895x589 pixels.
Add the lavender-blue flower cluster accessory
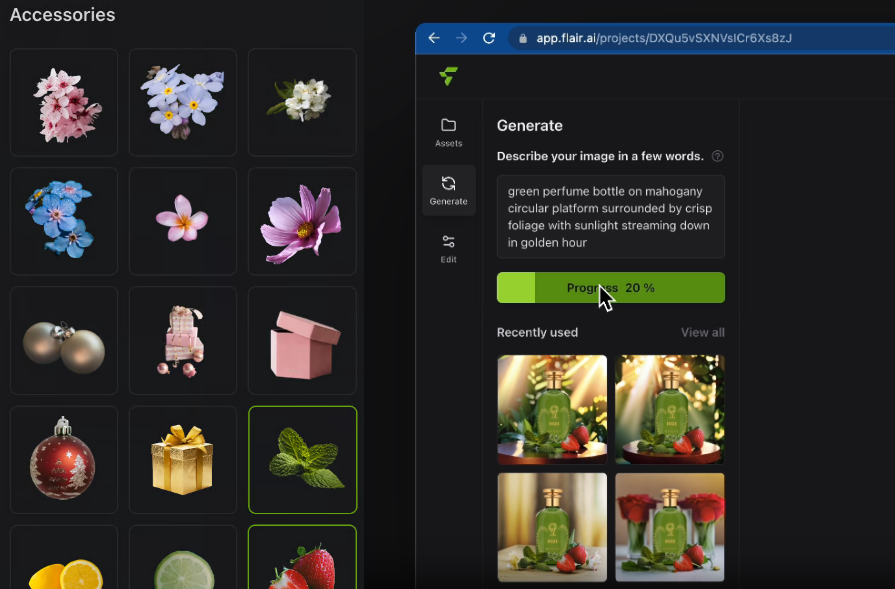(x=183, y=103)
